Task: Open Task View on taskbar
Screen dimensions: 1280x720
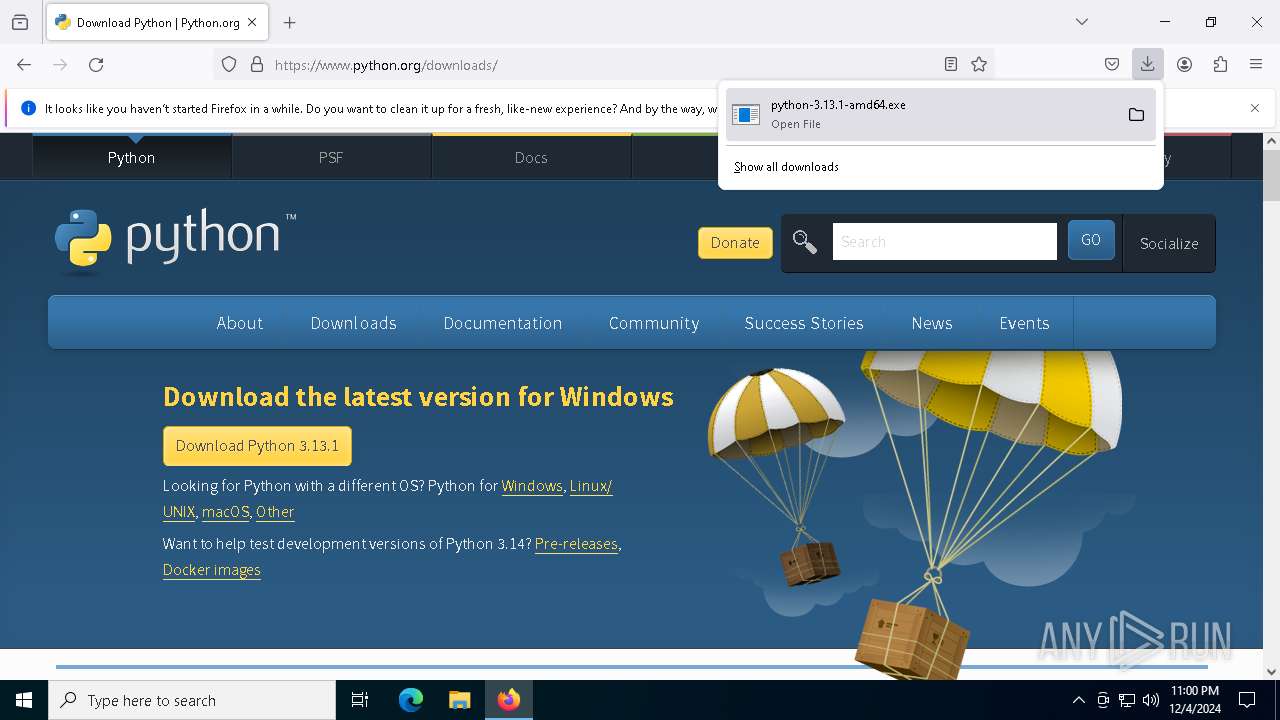Action: (360, 700)
